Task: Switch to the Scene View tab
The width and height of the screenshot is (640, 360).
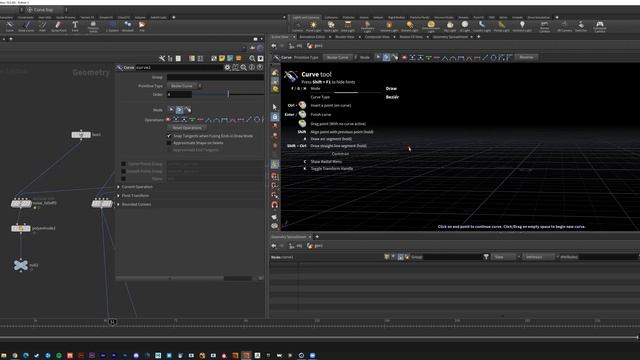Action: [280, 37]
